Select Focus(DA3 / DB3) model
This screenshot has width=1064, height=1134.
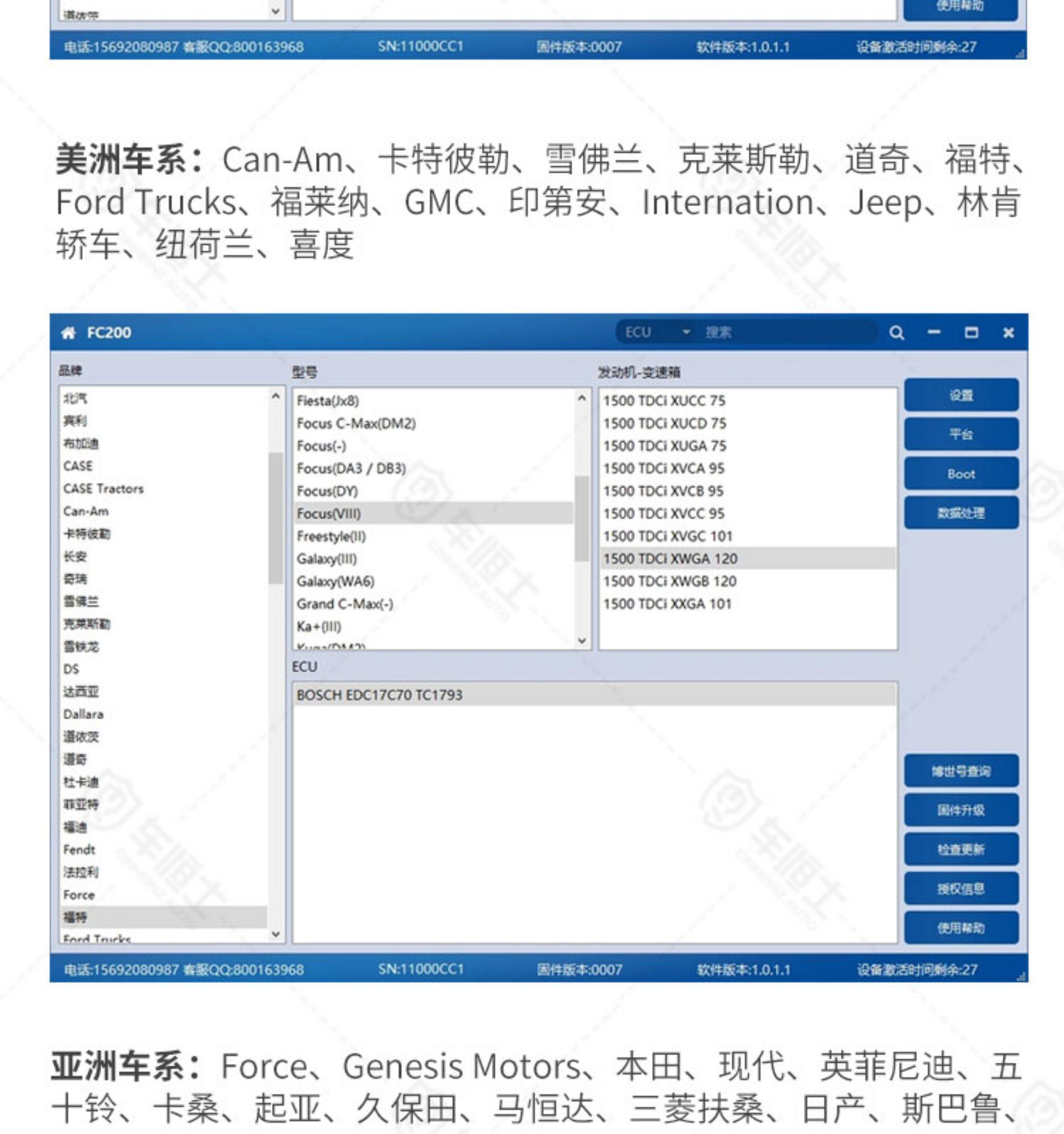(351, 468)
